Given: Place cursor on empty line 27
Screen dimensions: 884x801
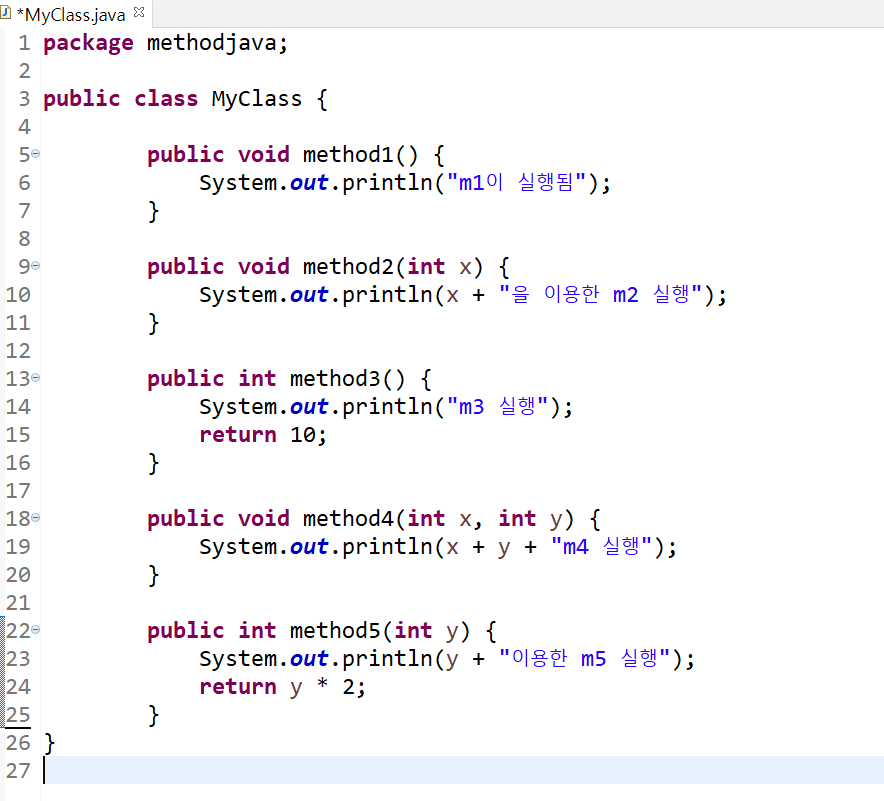Looking at the screenshot, I should [x=462, y=770].
